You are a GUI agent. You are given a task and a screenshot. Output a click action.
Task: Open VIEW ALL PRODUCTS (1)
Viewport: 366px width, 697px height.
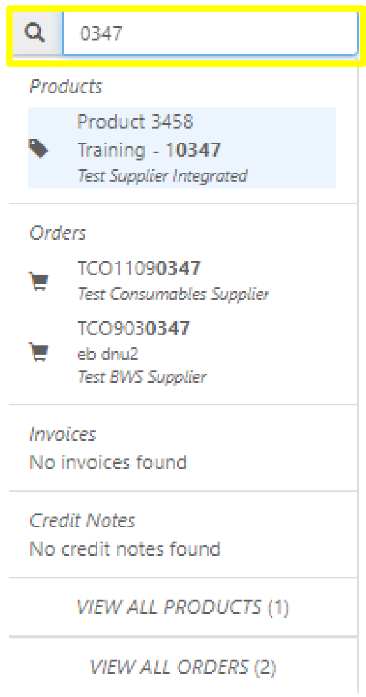(x=183, y=607)
